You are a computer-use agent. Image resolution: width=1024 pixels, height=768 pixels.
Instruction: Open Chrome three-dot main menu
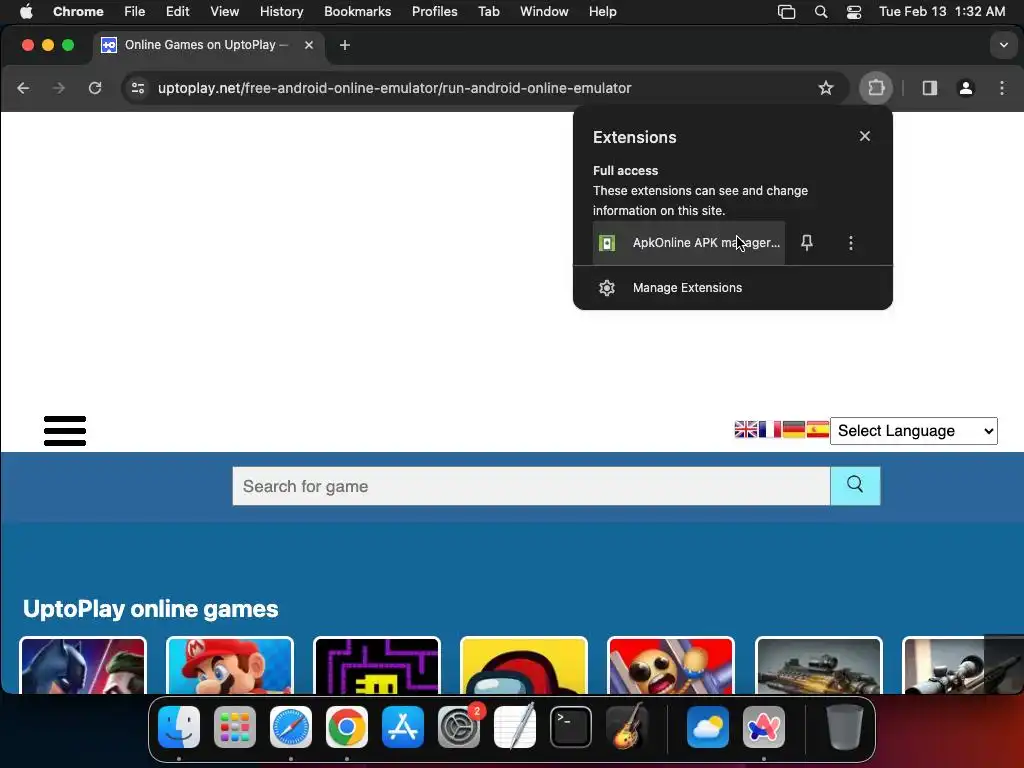1002,88
